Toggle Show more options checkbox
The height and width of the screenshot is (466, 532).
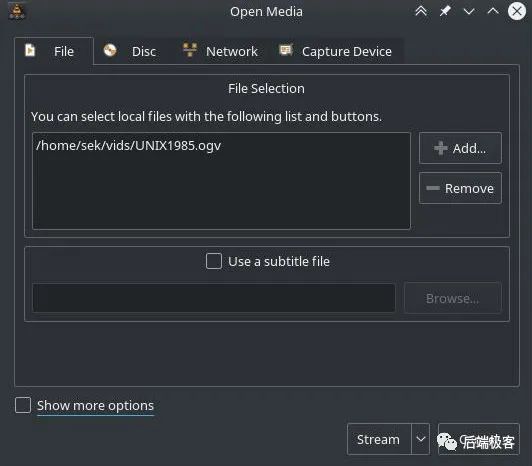[23, 405]
